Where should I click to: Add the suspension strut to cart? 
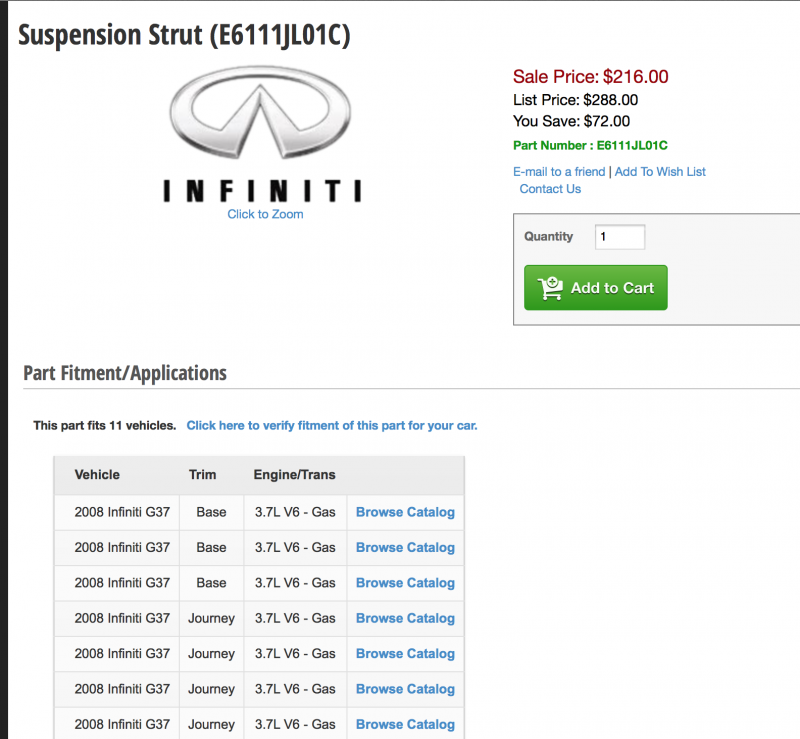pos(595,287)
